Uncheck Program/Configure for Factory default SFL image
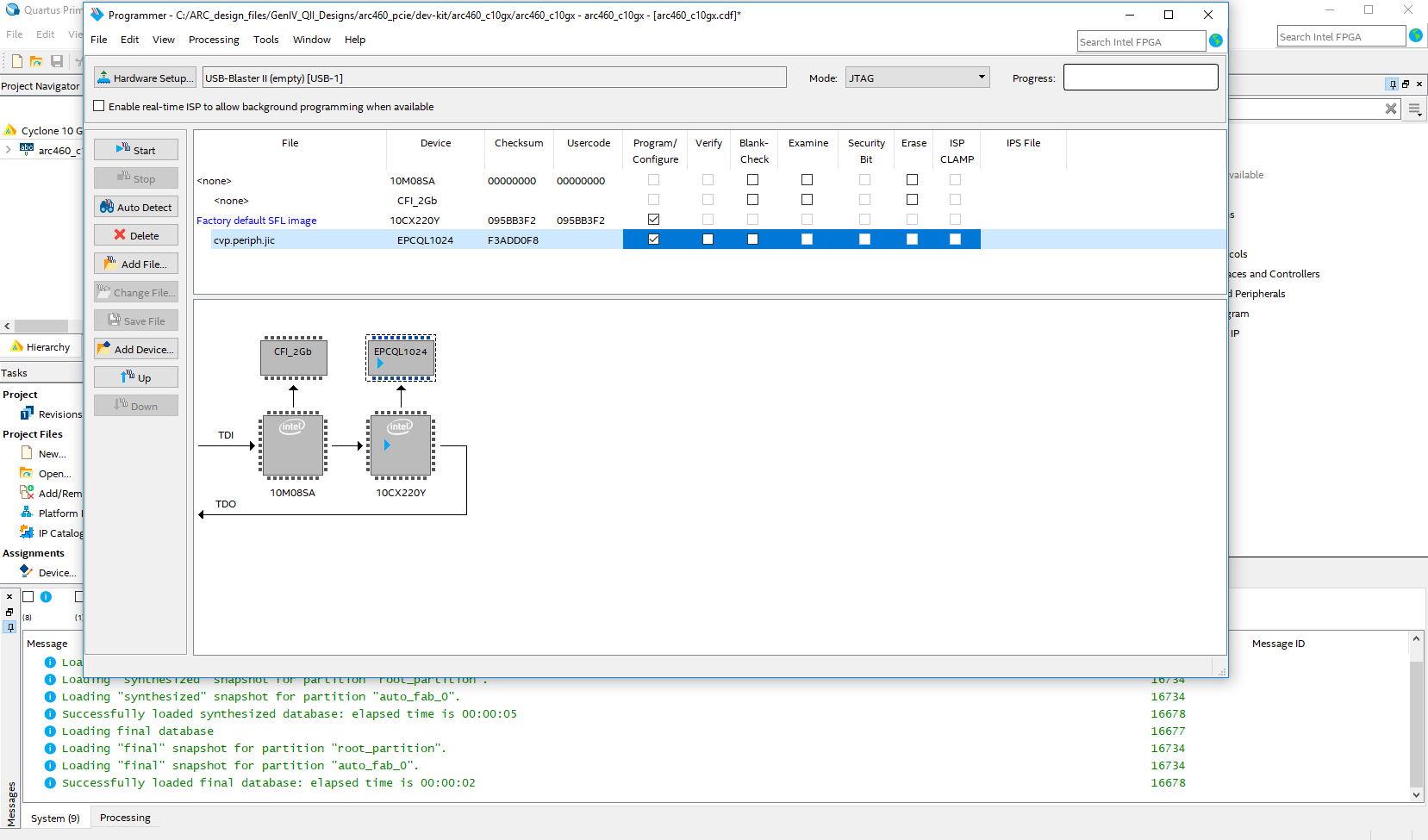 [x=653, y=220]
